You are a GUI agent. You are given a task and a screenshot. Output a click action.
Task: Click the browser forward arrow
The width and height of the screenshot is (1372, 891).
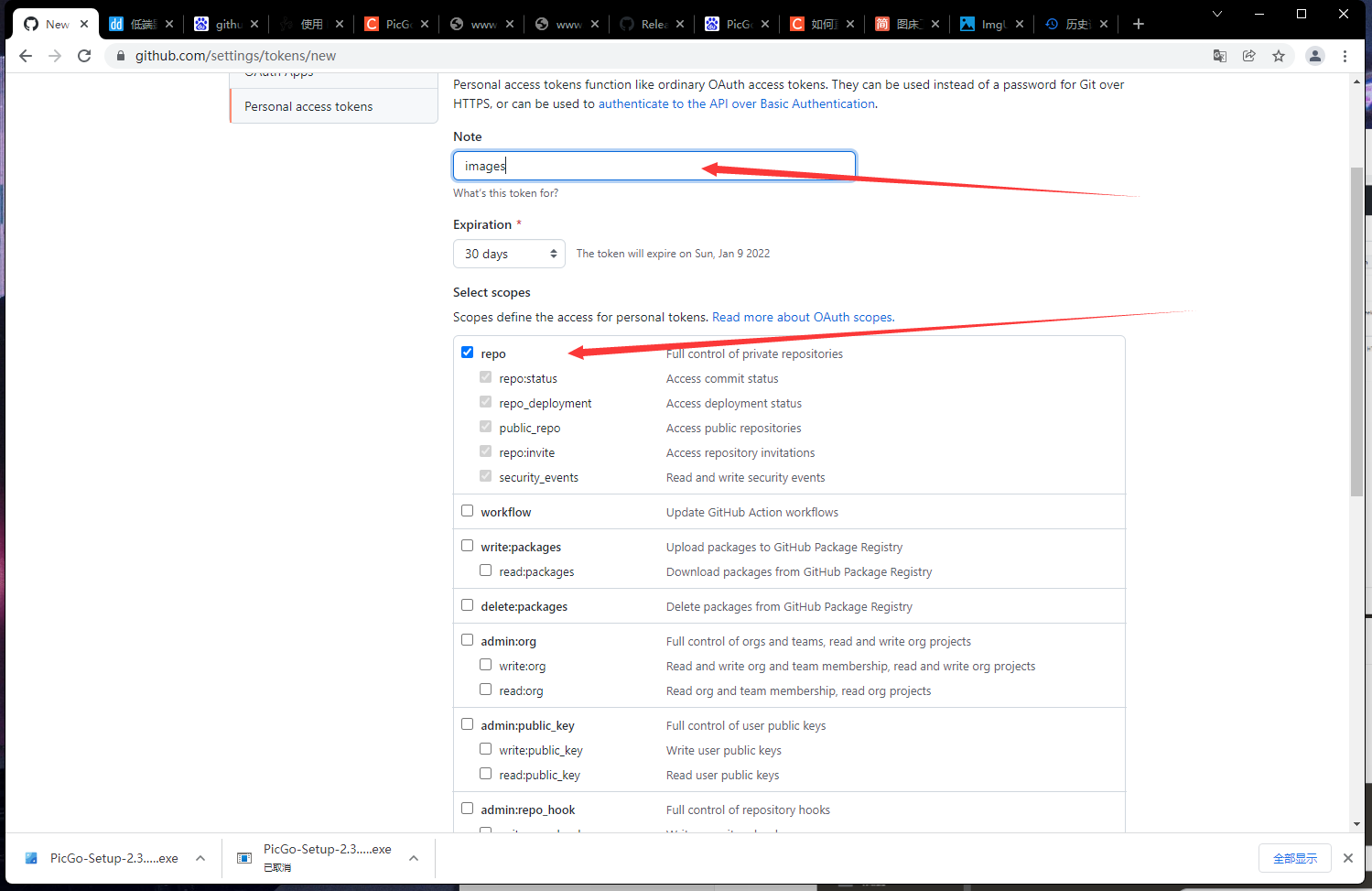(55, 56)
